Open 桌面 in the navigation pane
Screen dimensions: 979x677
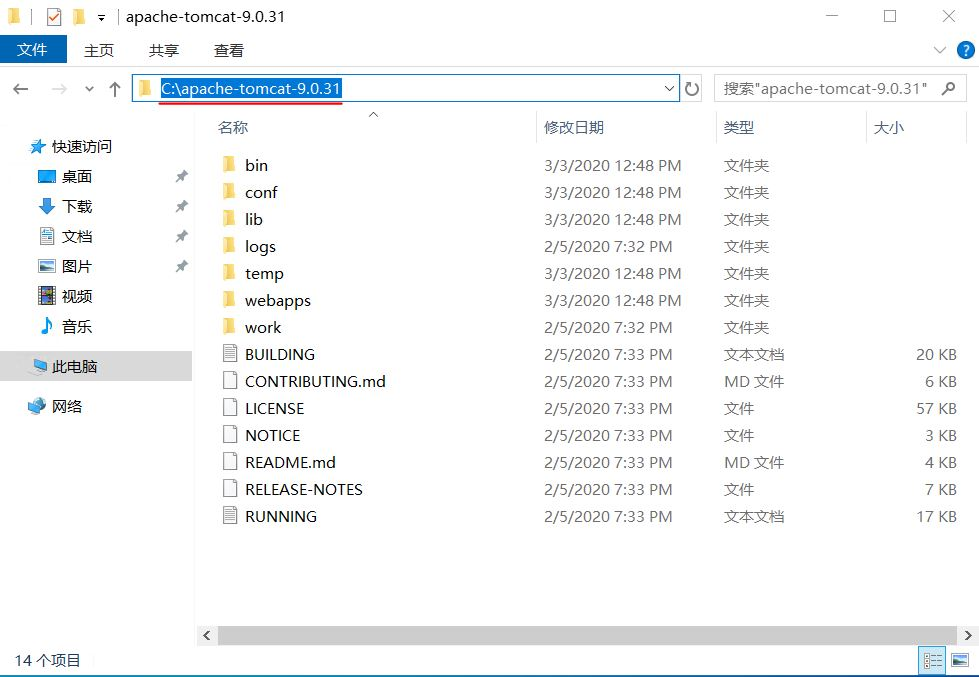76,176
